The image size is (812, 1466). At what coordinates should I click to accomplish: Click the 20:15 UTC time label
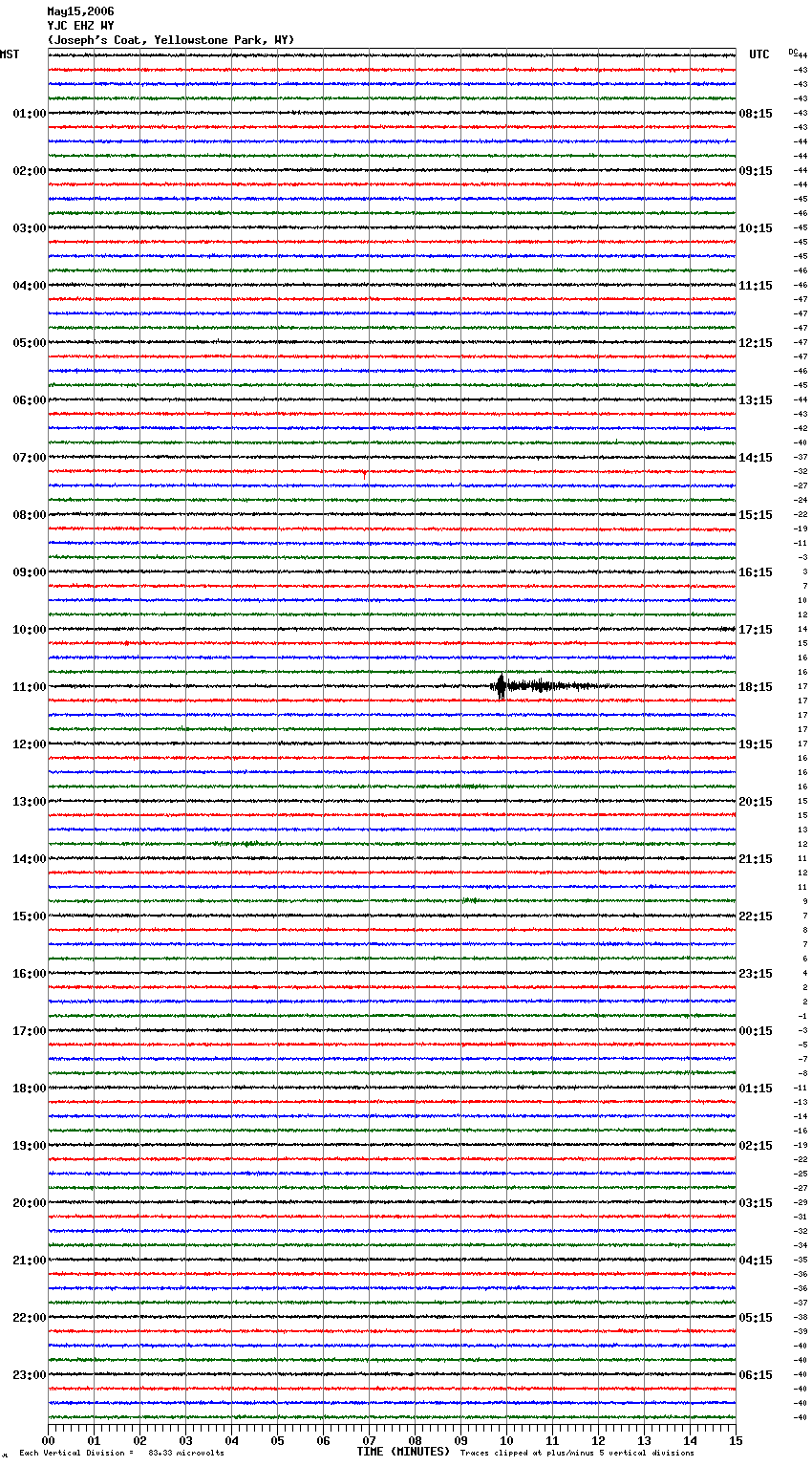756,802
